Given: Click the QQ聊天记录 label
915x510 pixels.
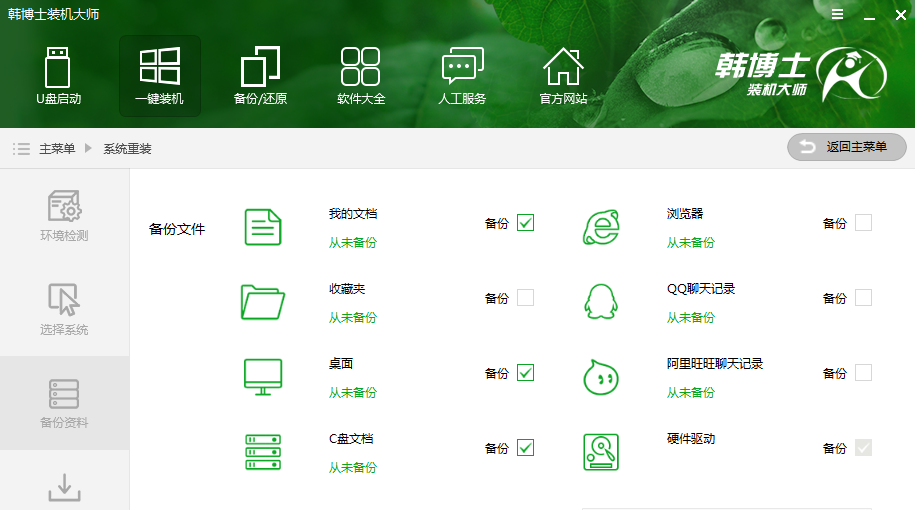Looking at the screenshot, I should click(701, 289).
